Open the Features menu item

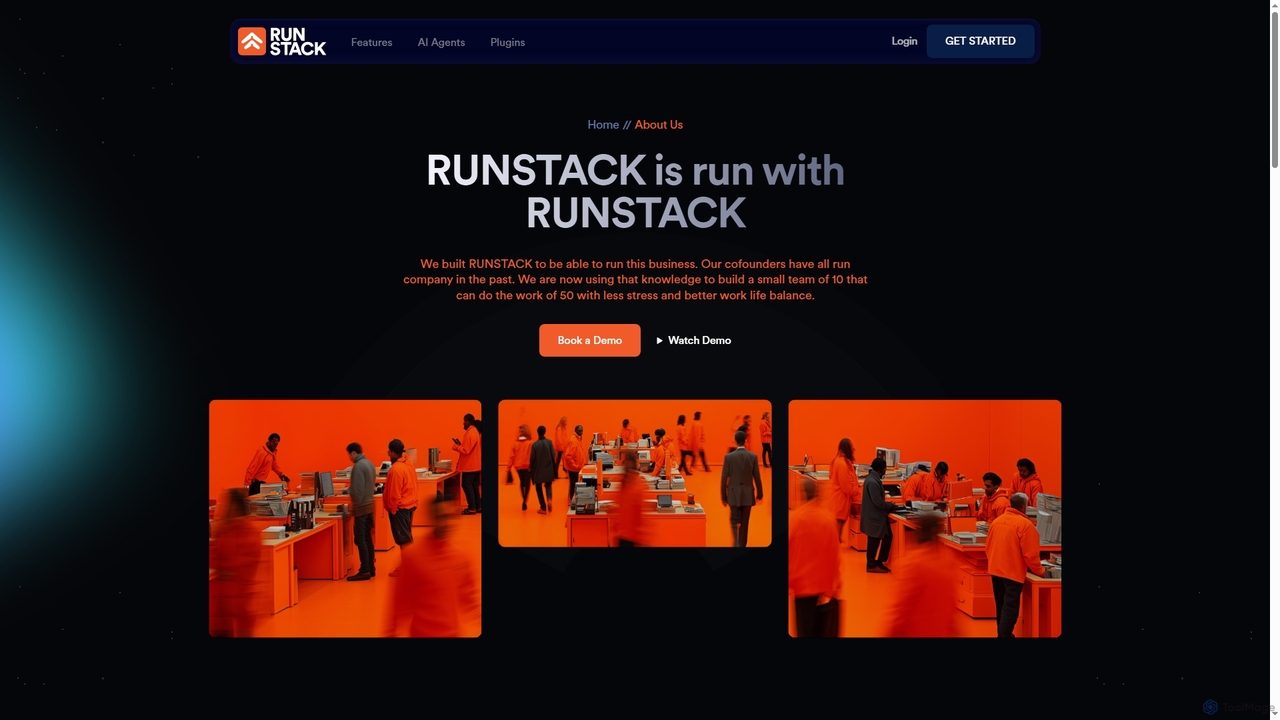371,42
